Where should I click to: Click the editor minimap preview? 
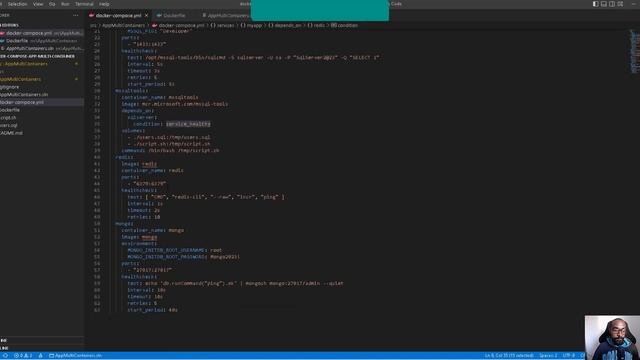click(x=634, y=51)
